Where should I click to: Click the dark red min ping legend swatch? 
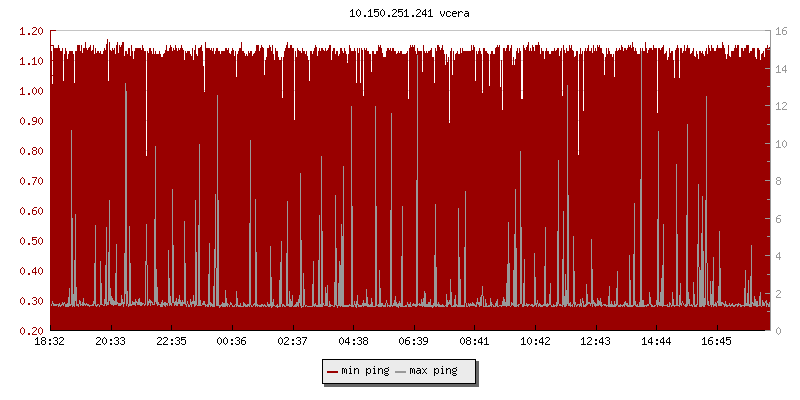pos(331,371)
